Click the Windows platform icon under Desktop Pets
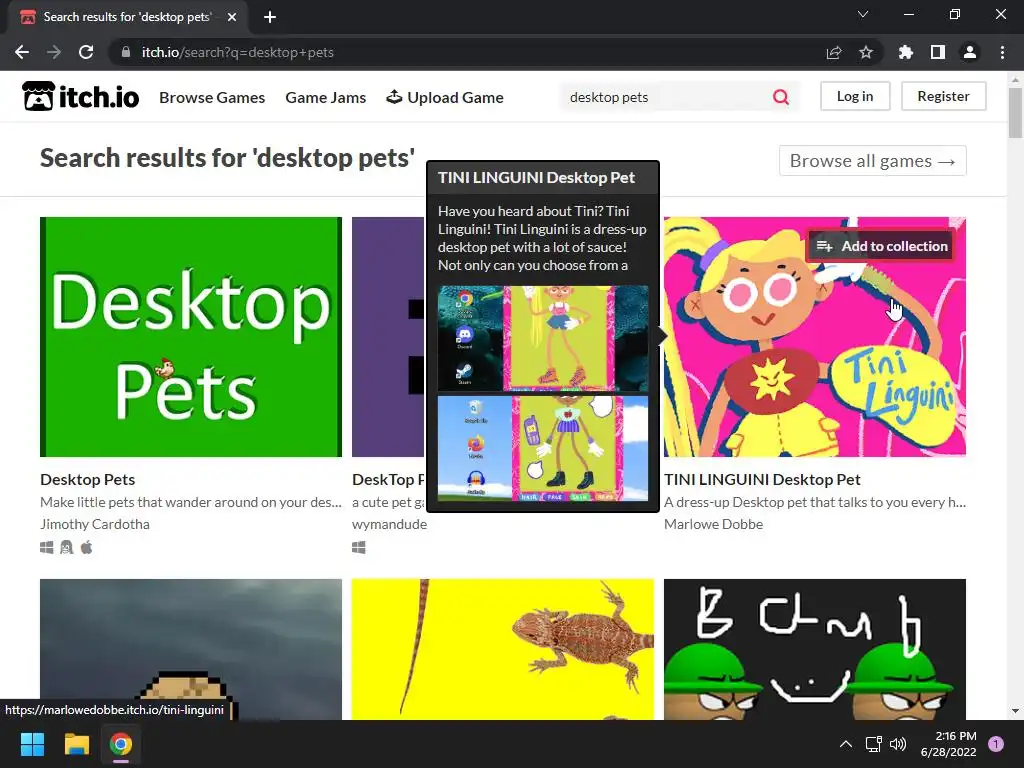Screen dimensions: 1024x768 47,547
